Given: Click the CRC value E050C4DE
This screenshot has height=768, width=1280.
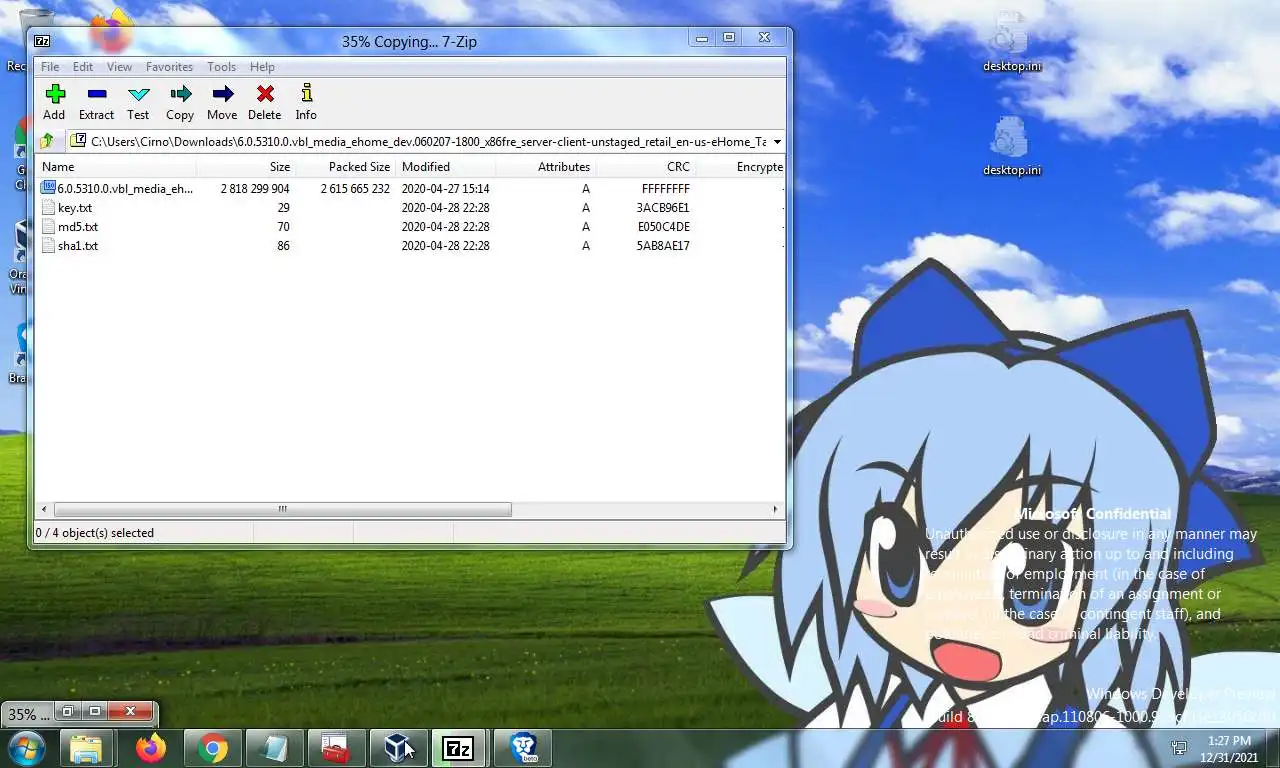Looking at the screenshot, I should [x=664, y=226].
